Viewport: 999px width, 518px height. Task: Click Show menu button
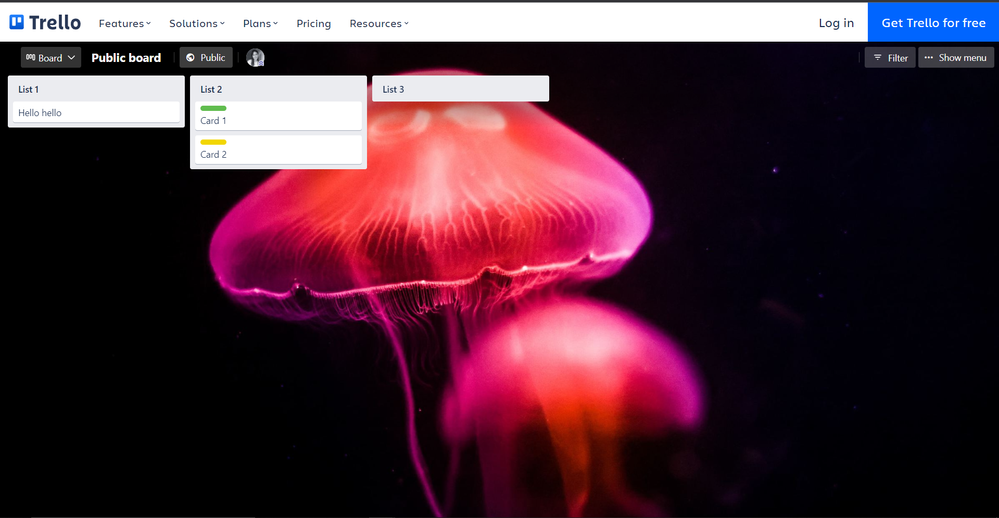click(956, 57)
